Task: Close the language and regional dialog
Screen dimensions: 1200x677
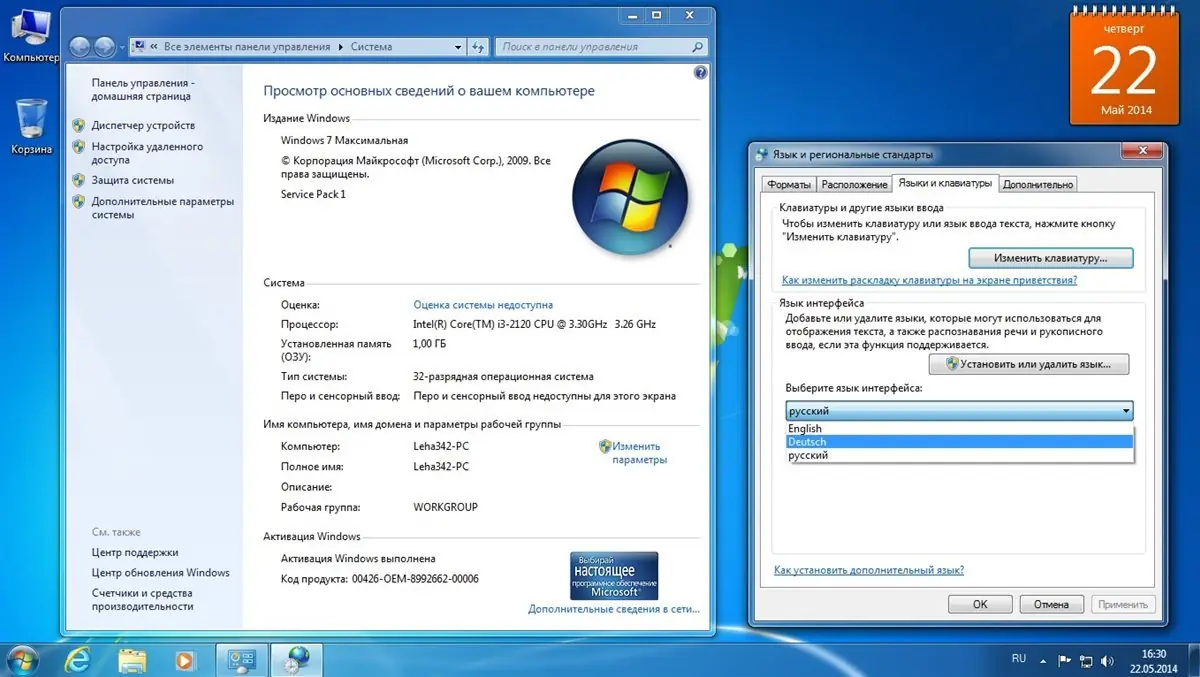Action: pyautogui.click(x=1140, y=151)
